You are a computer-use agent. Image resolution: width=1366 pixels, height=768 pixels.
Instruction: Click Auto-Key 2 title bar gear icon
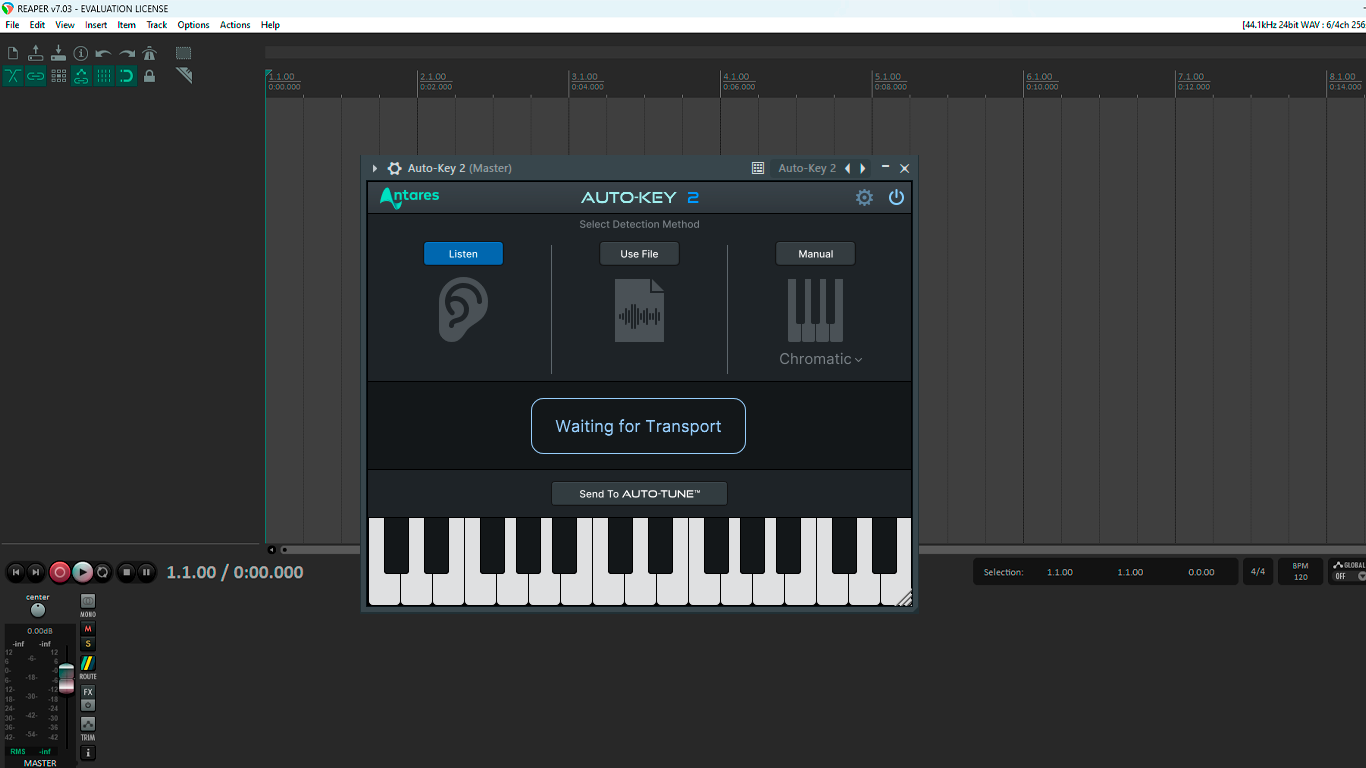394,169
